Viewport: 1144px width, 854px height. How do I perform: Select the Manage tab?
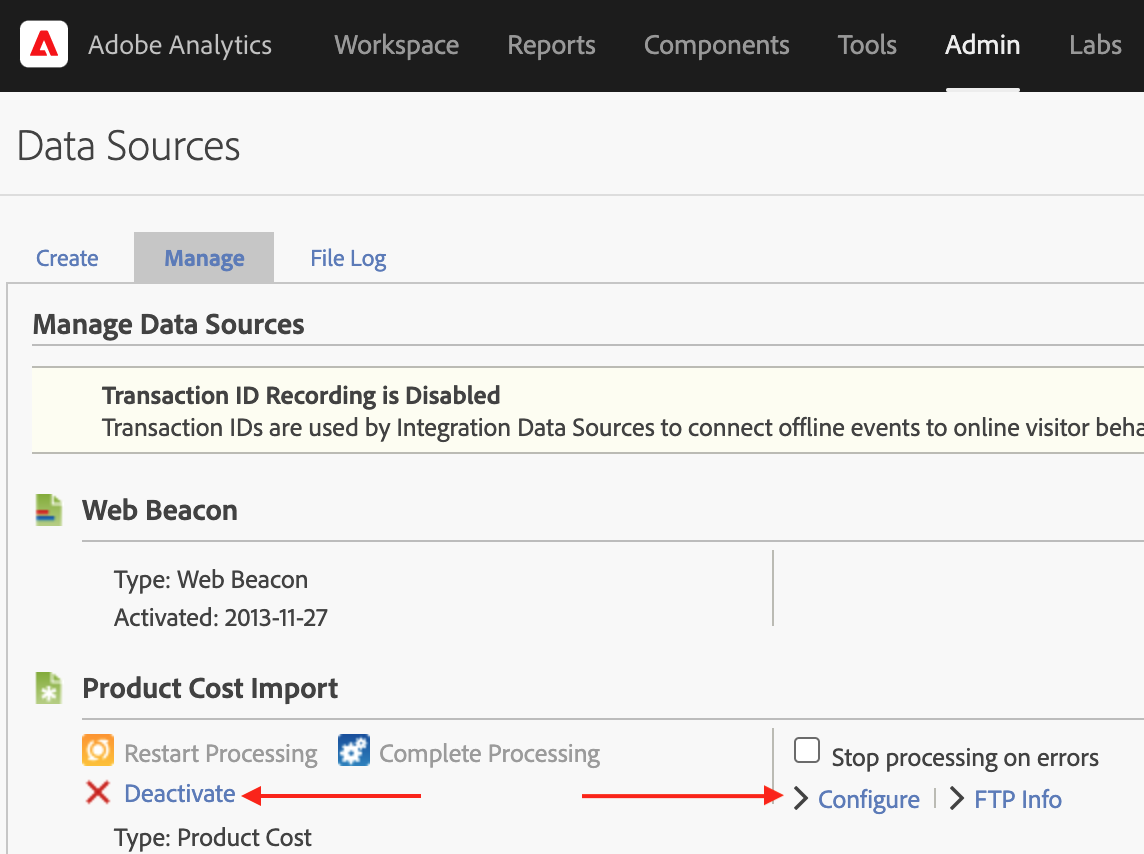pyautogui.click(x=204, y=258)
